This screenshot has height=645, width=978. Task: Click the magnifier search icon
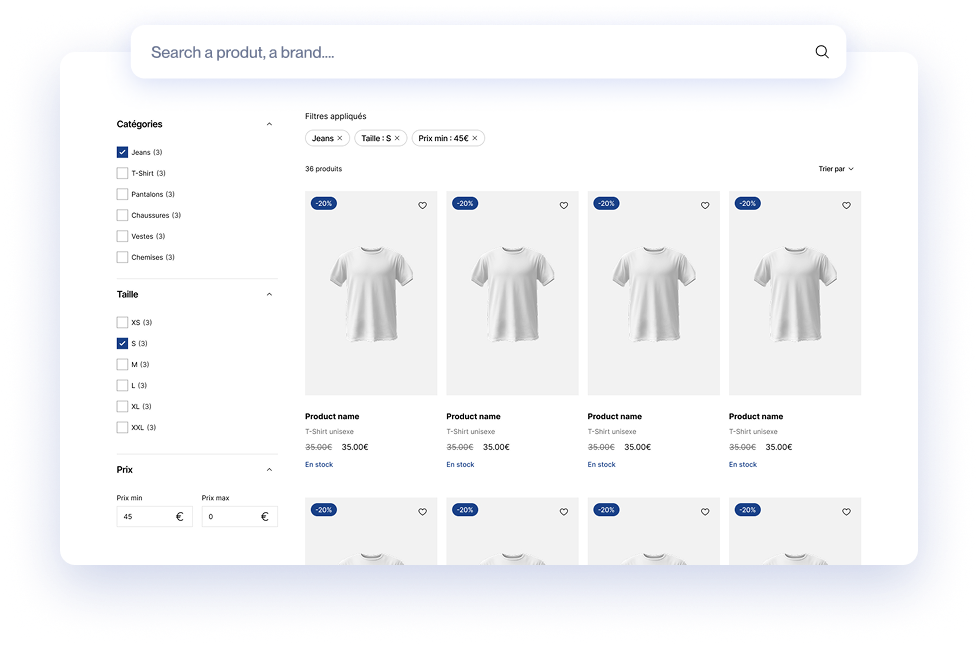click(x=822, y=52)
